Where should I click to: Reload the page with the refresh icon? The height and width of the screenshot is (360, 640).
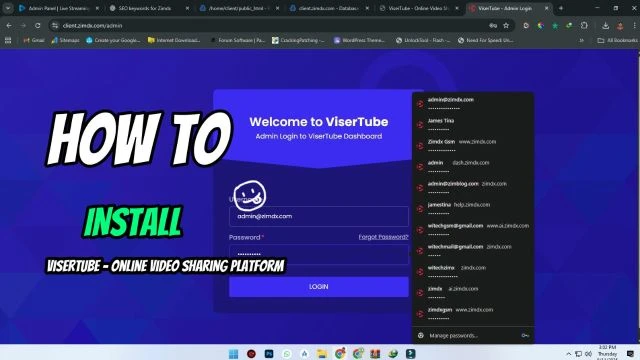pyautogui.click(x=38, y=25)
